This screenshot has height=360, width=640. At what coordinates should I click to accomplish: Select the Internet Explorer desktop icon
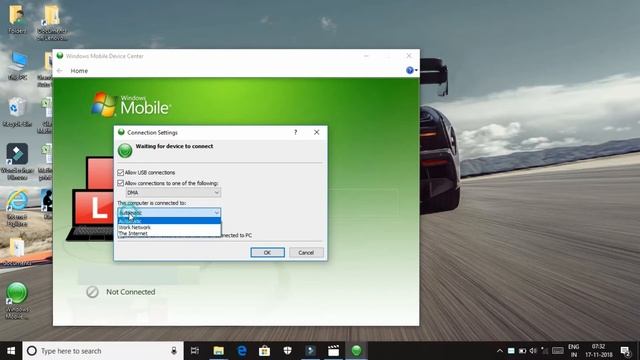[17, 208]
